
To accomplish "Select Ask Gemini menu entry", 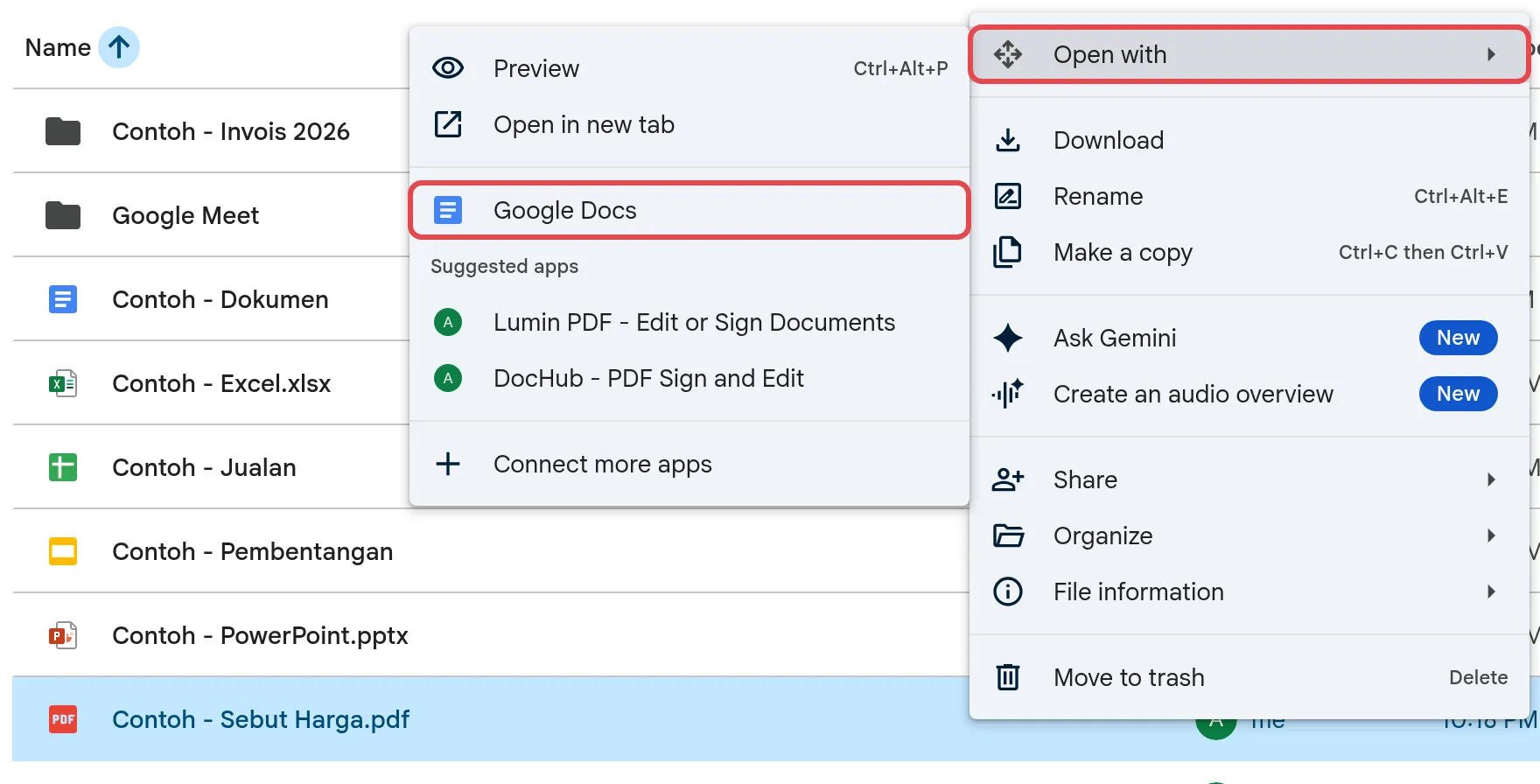I will [x=1249, y=338].
